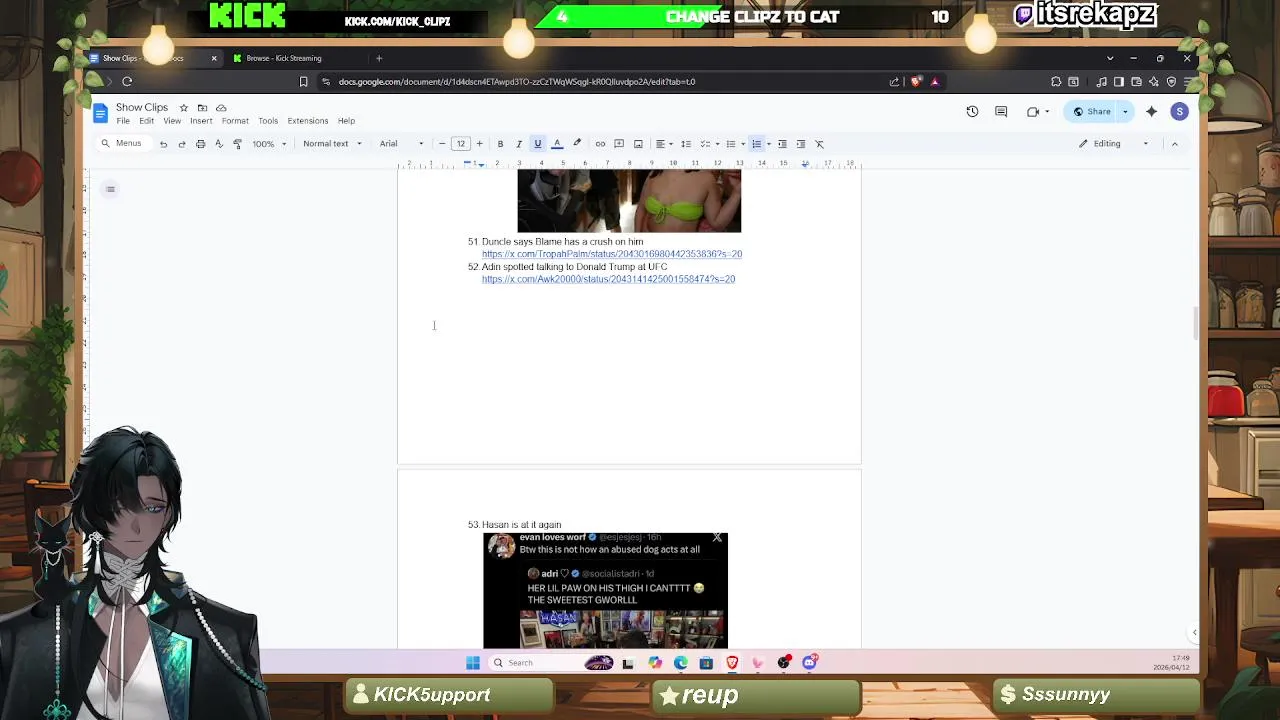The width and height of the screenshot is (1280, 720).
Task: Click the Google Docs home icon
Action: click(x=100, y=113)
